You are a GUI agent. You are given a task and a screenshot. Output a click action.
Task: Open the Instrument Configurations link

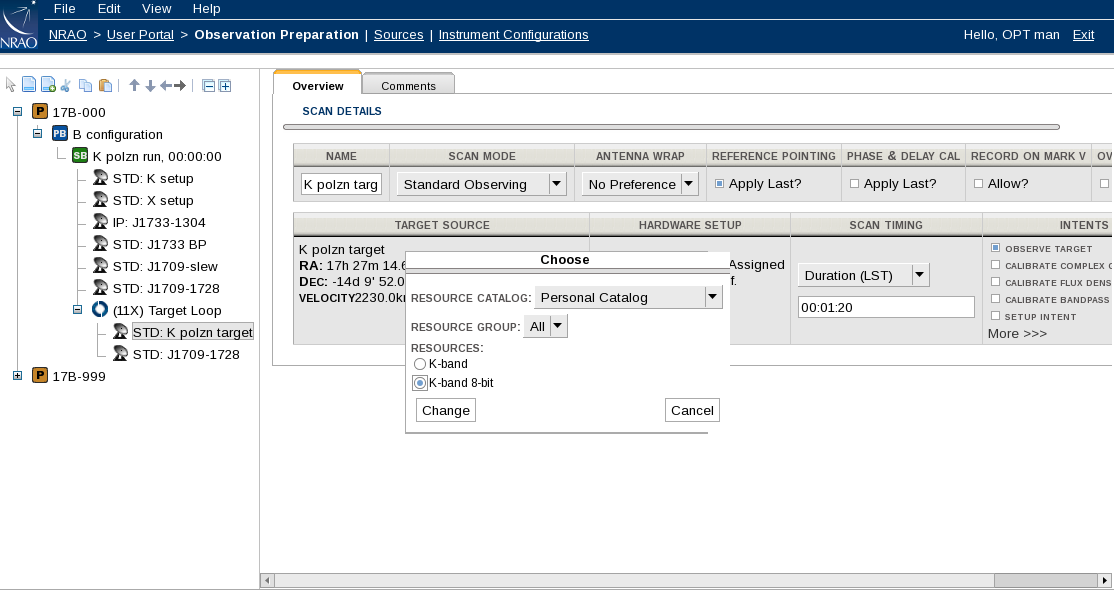coord(513,35)
